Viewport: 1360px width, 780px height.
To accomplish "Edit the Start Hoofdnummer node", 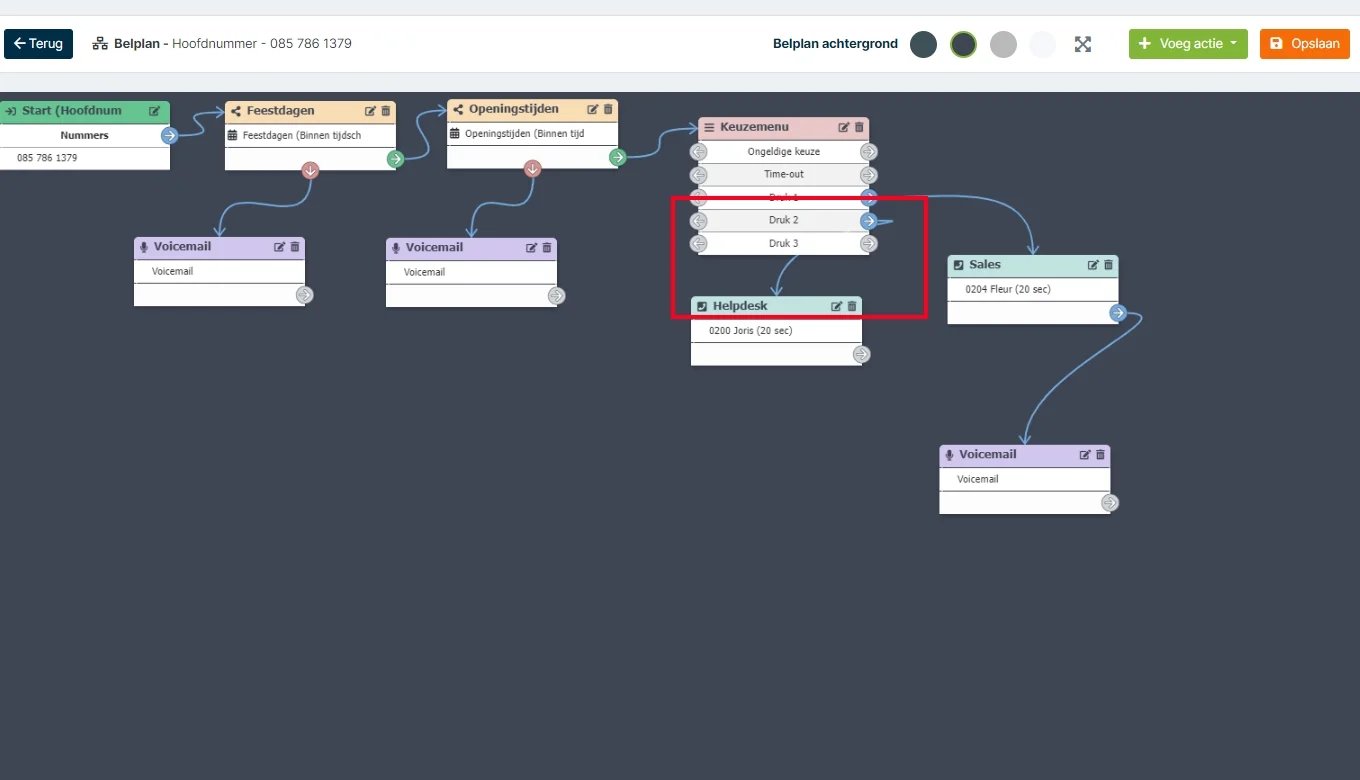I will pyautogui.click(x=154, y=111).
